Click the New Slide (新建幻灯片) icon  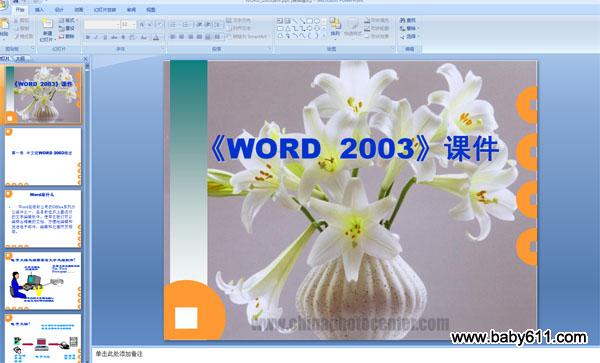[x=47, y=23]
